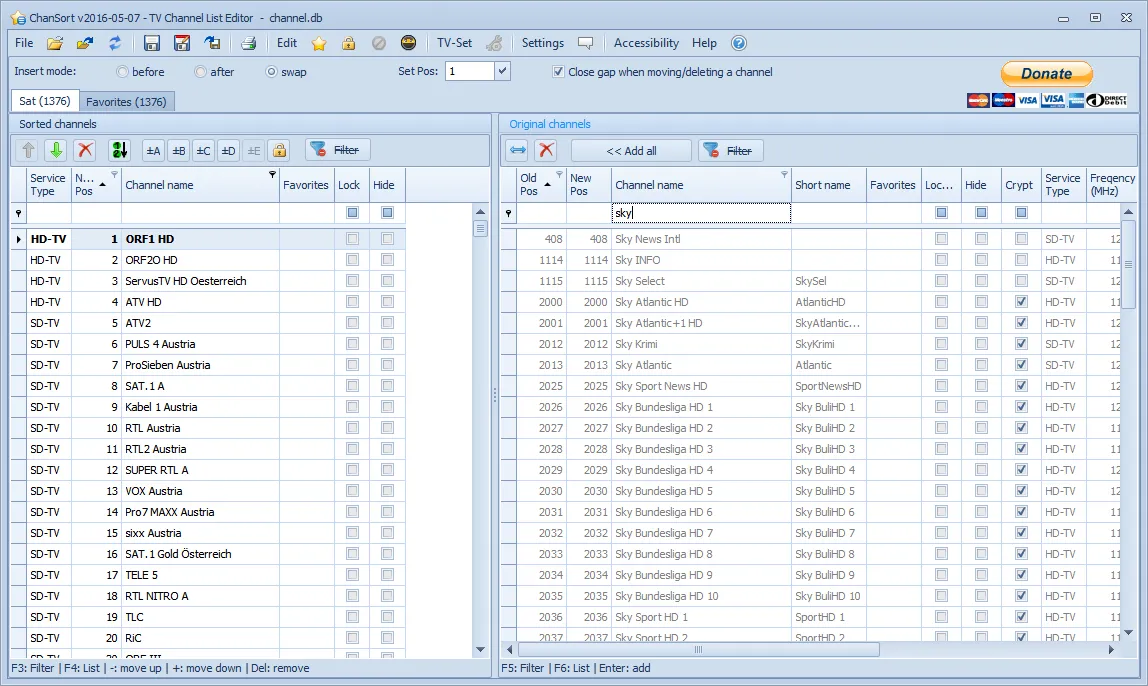Click the yellow star favorites icon
Viewport: 1148px width, 686px height.
[x=319, y=43]
